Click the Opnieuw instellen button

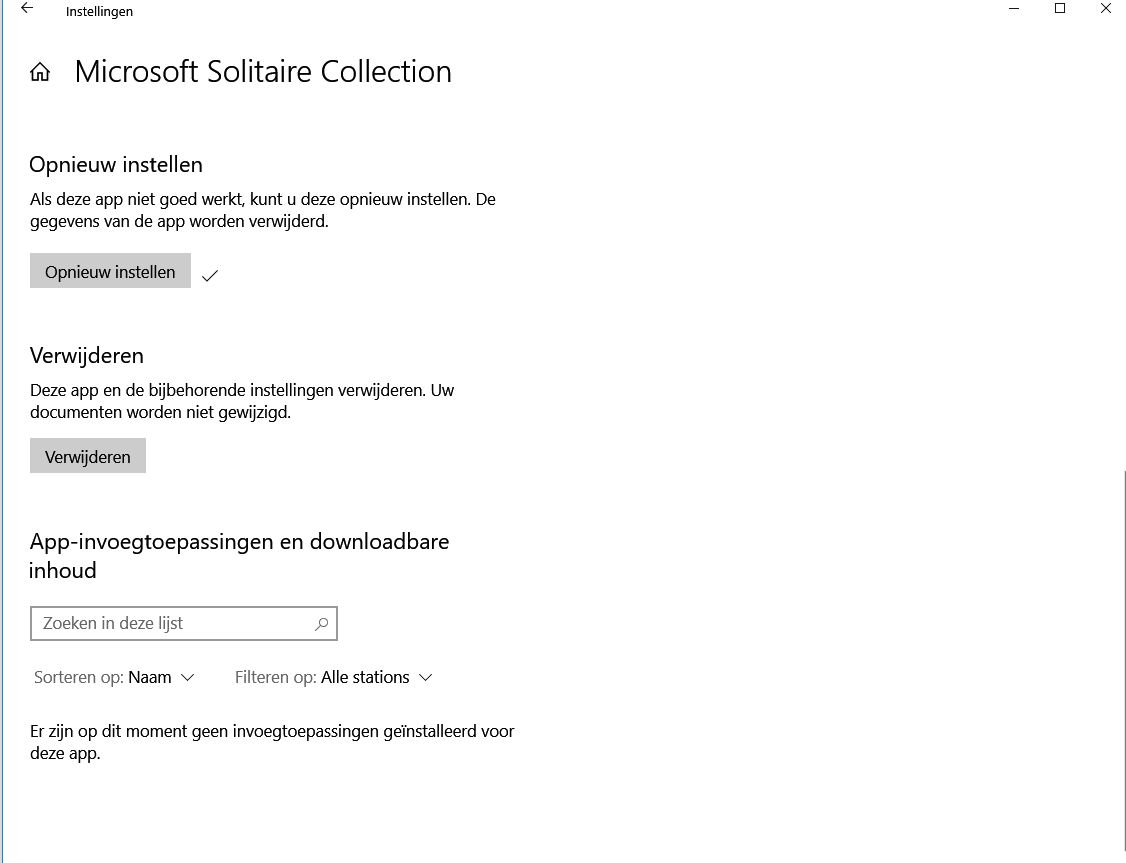pos(110,271)
